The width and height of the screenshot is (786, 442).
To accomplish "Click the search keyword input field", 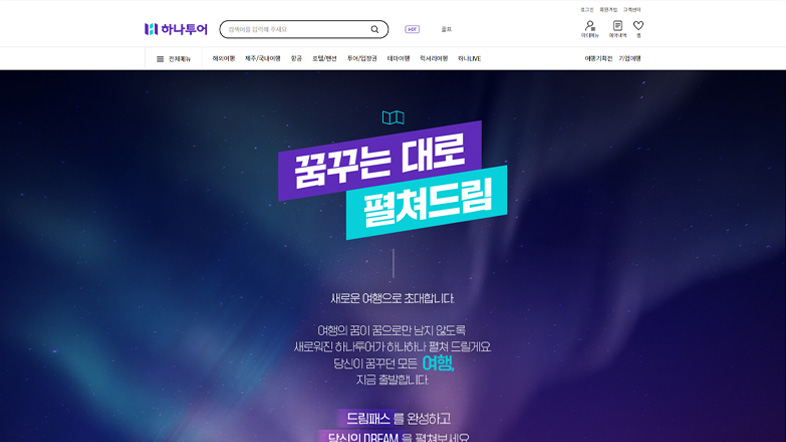I will point(298,29).
